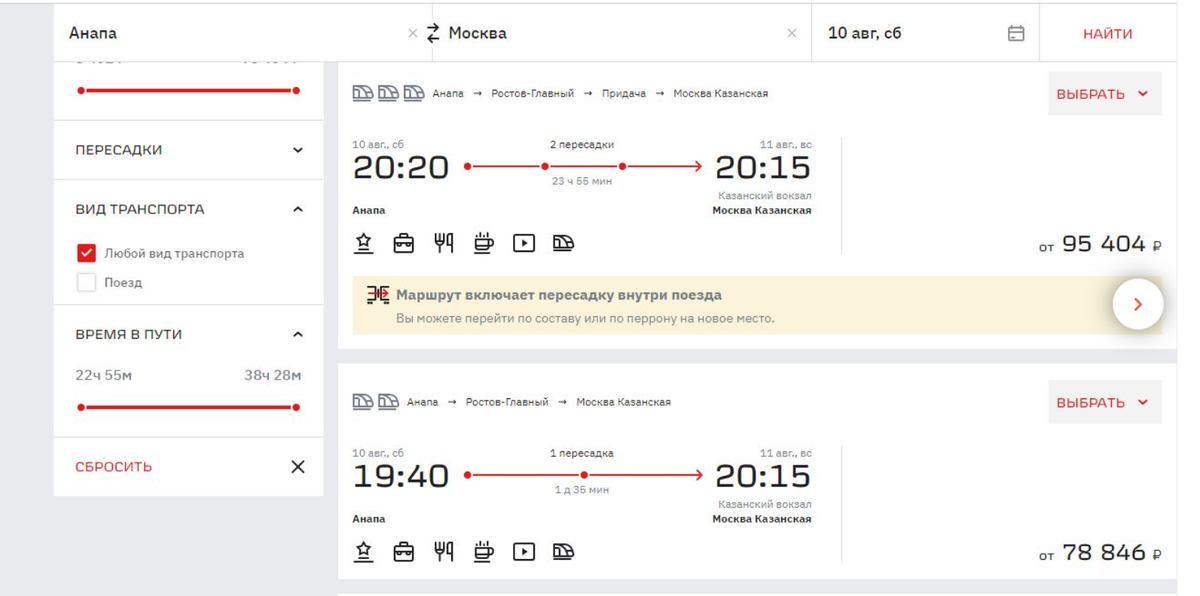Click the dining services icon on first route
This screenshot has height=596, width=1200.
[444, 242]
